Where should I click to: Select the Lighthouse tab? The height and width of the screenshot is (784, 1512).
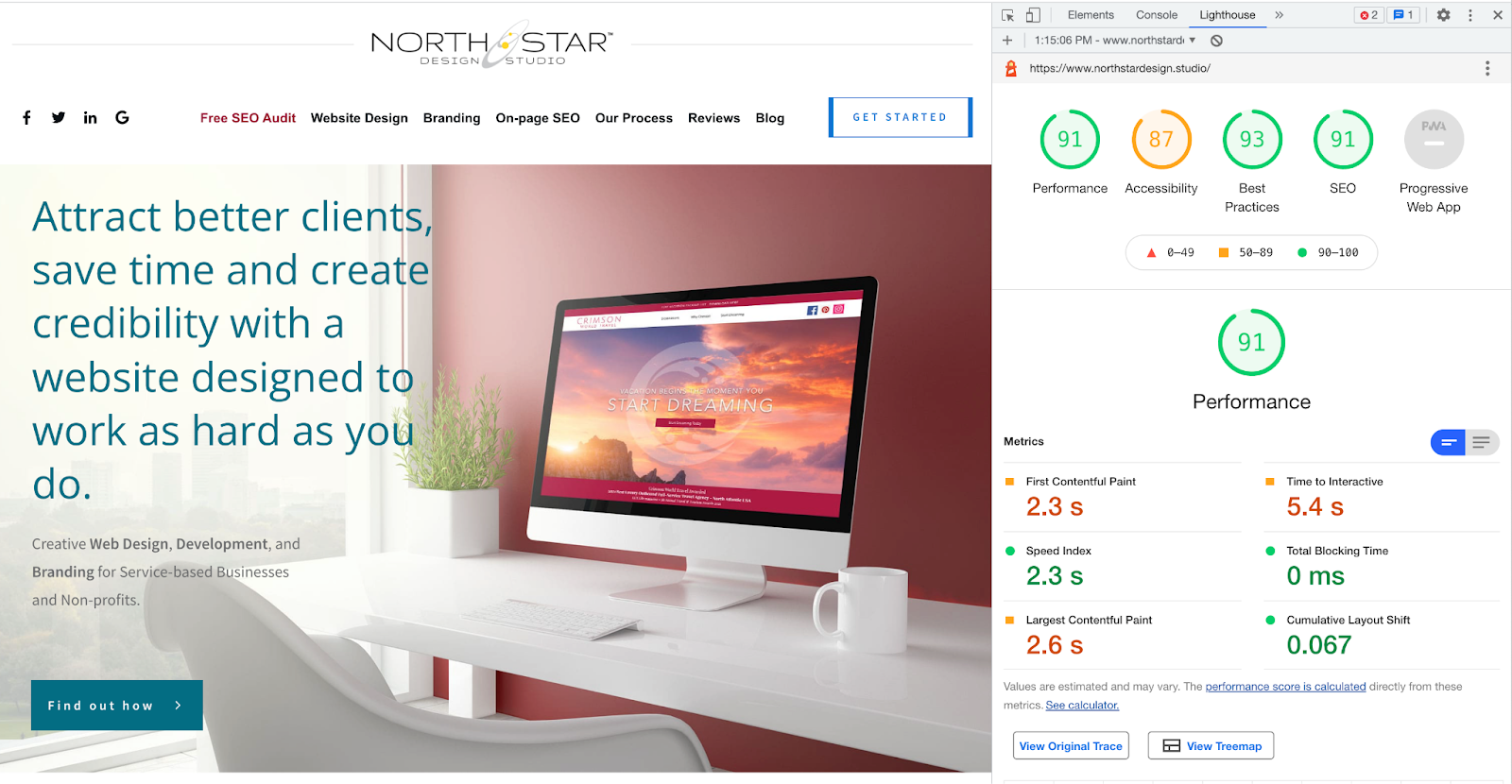1228,15
